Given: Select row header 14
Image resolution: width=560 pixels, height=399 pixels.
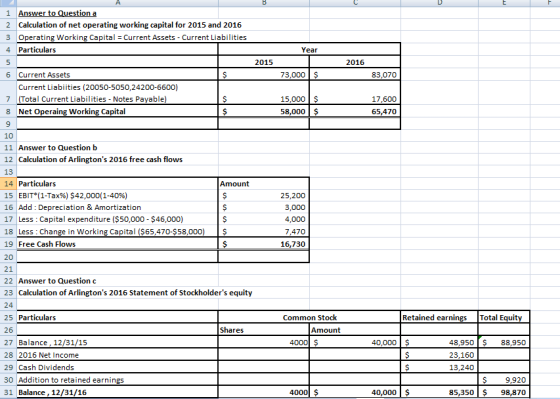Looking at the screenshot, I should pyautogui.click(x=8, y=184).
